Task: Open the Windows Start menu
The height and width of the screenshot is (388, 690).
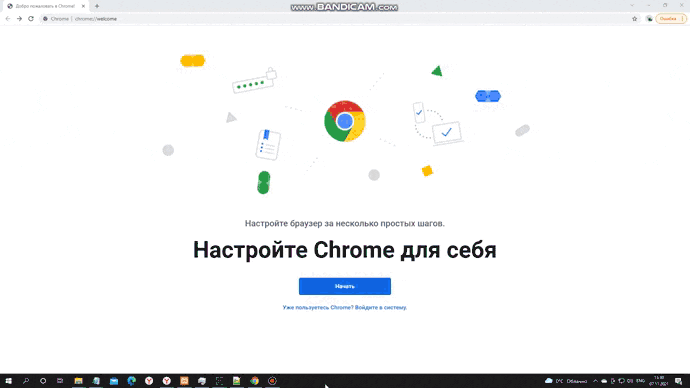Action: (x=8, y=381)
